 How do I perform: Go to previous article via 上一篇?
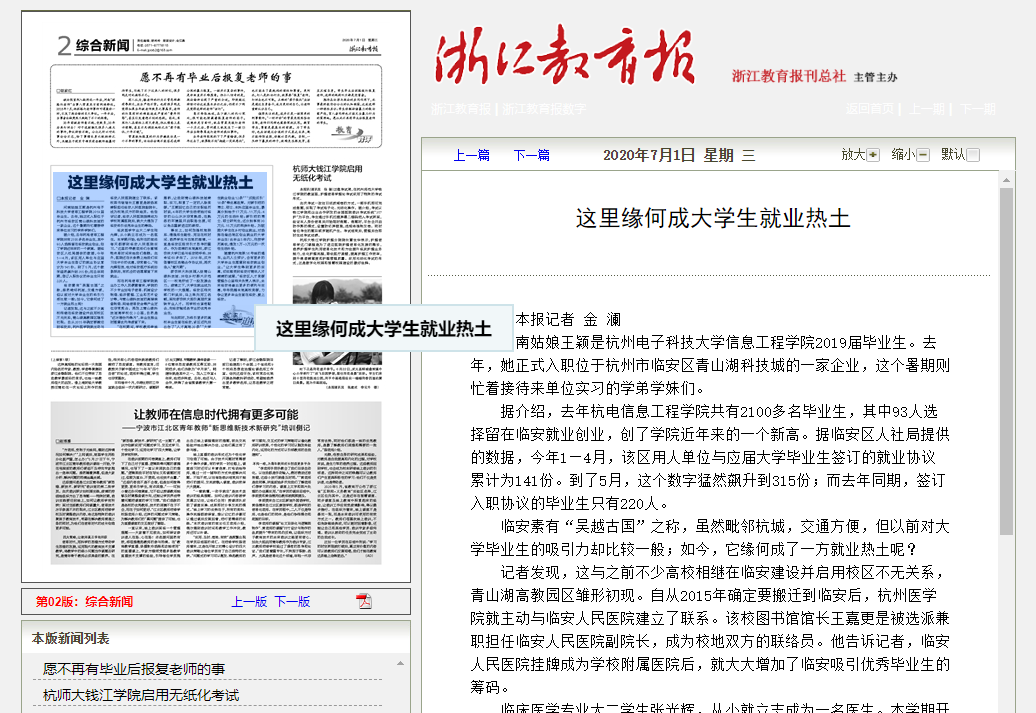pos(472,155)
